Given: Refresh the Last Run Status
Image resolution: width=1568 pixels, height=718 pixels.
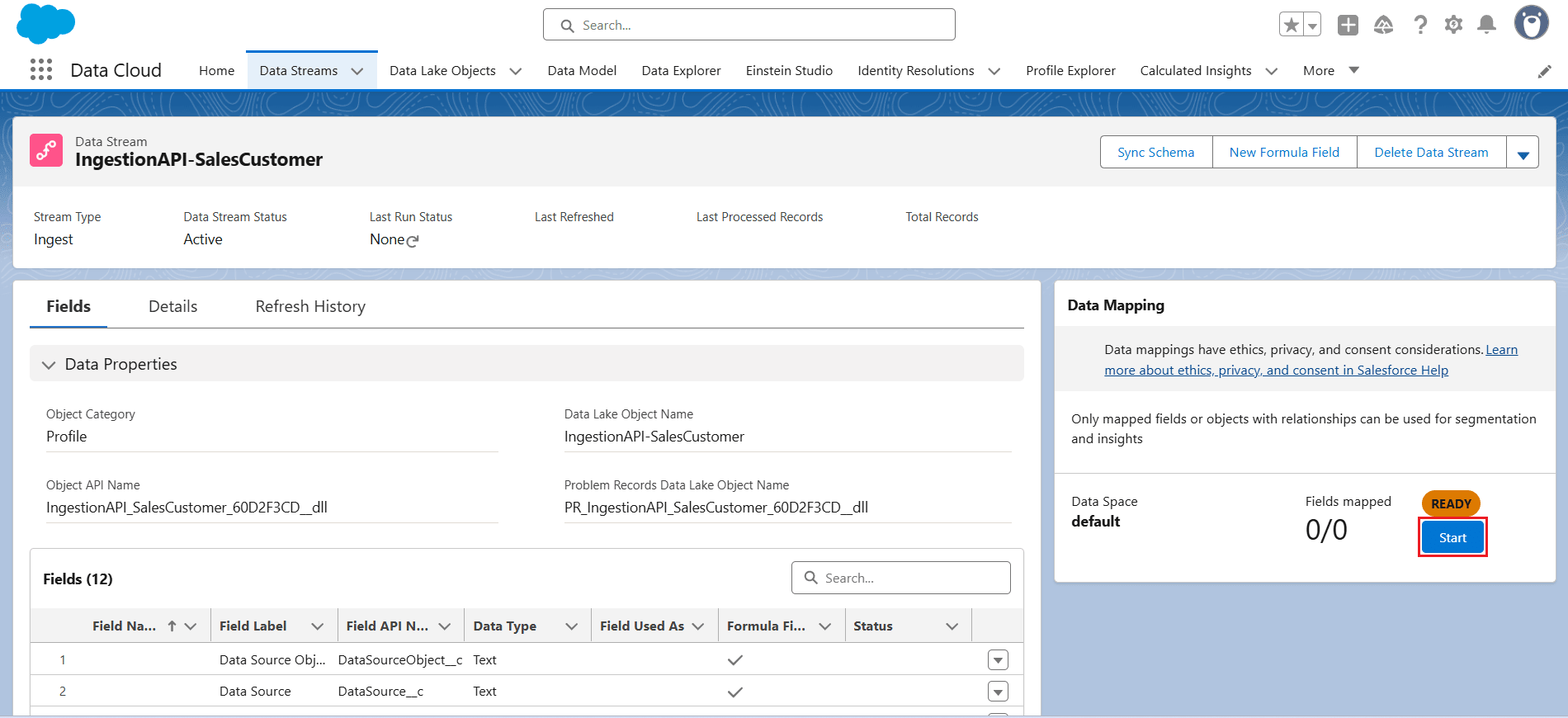Looking at the screenshot, I should pos(413,241).
